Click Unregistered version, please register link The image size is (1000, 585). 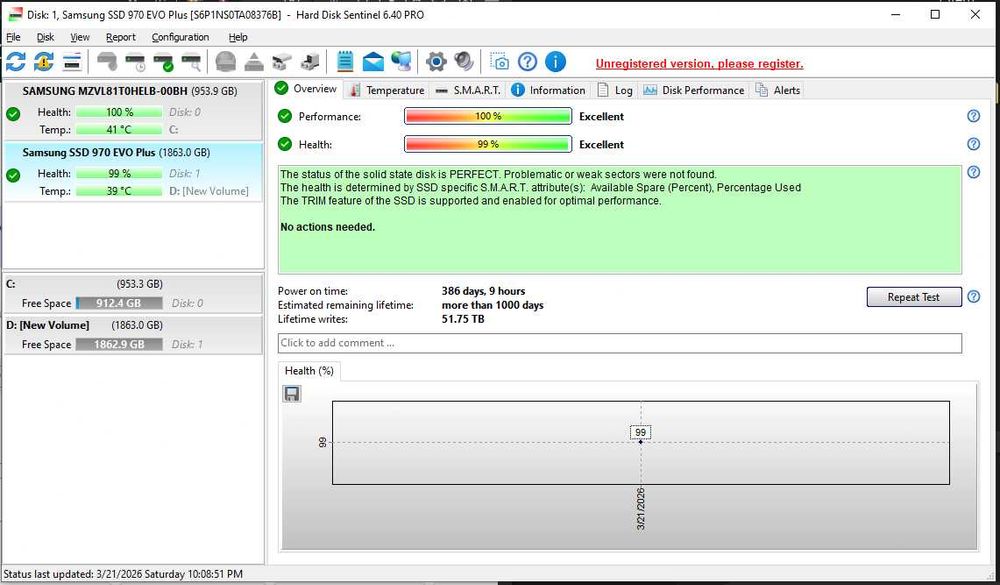699,64
